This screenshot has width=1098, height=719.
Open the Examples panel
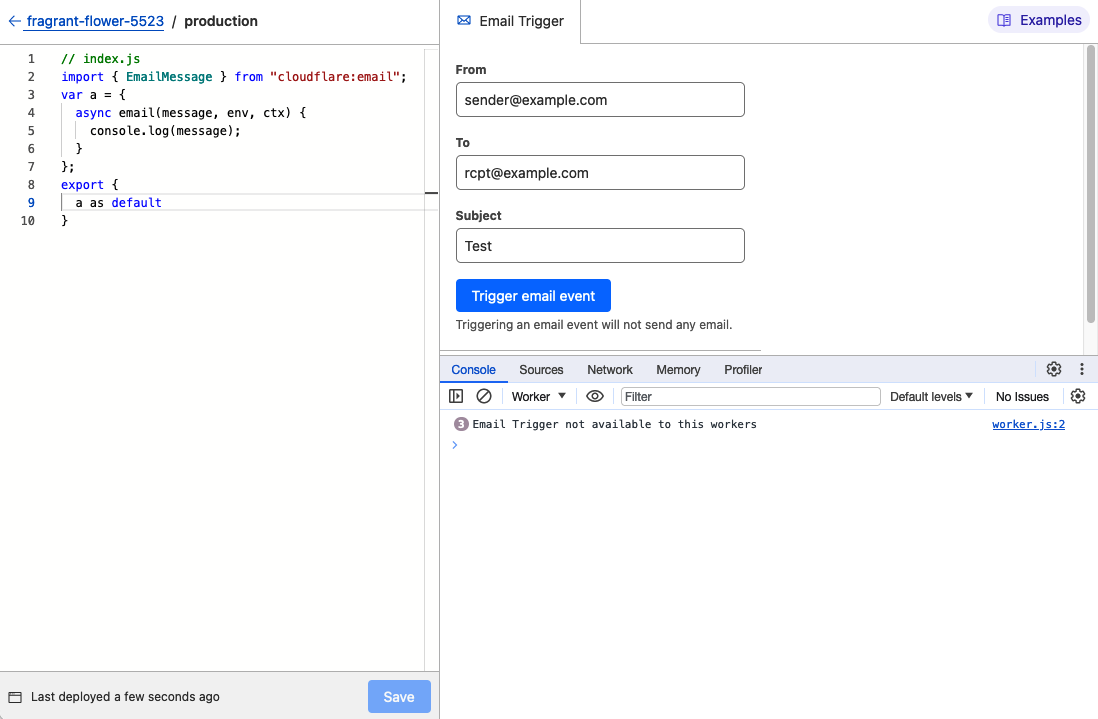tap(1039, 20)
